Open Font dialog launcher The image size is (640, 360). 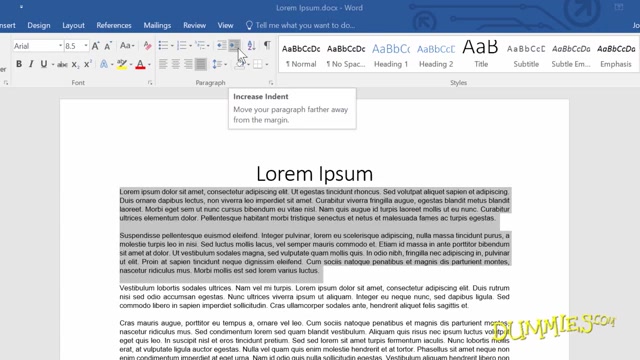[x=150, y=83]
